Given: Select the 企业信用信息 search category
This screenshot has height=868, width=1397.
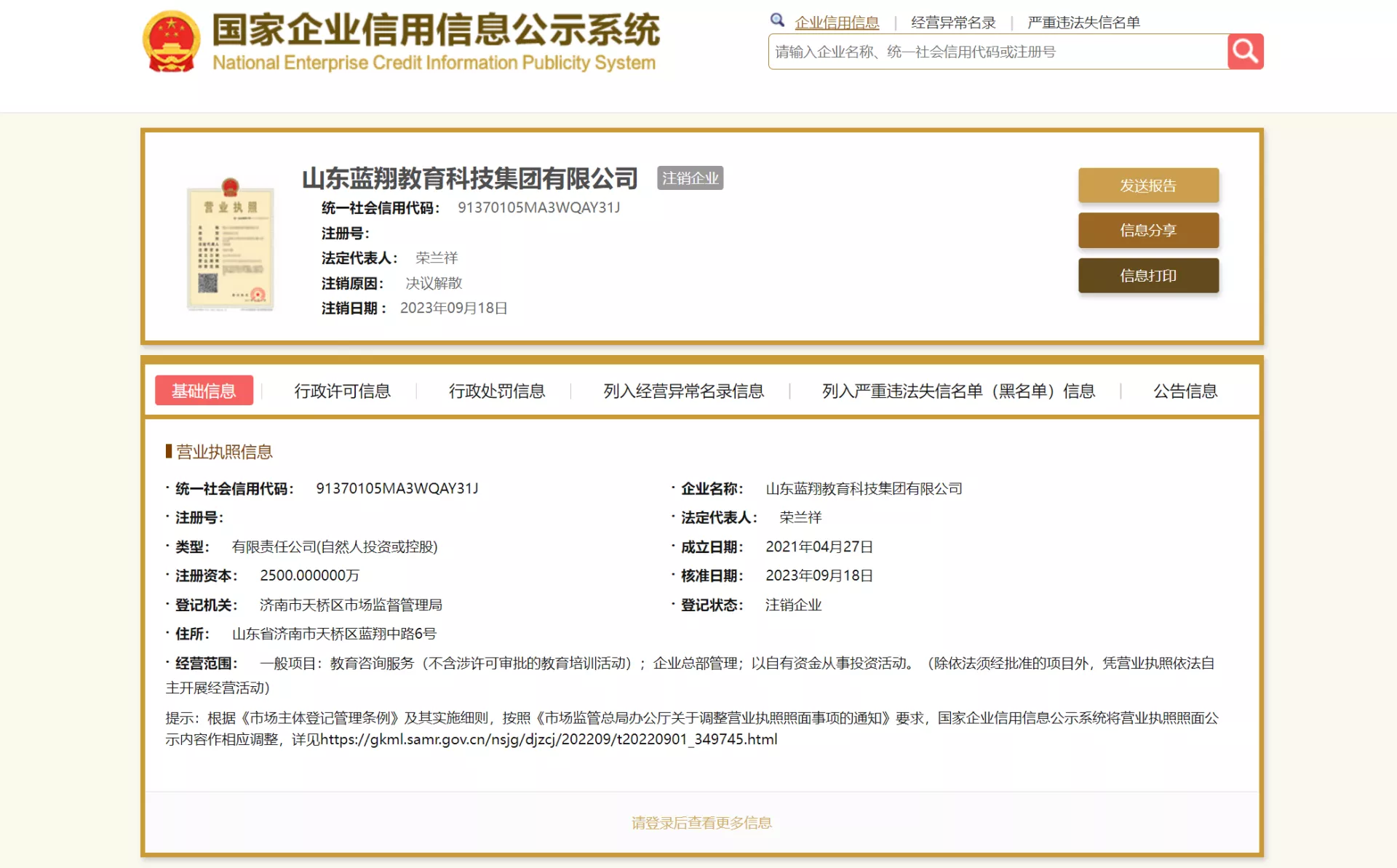Looking at the screenshot, I should (837, 23).
